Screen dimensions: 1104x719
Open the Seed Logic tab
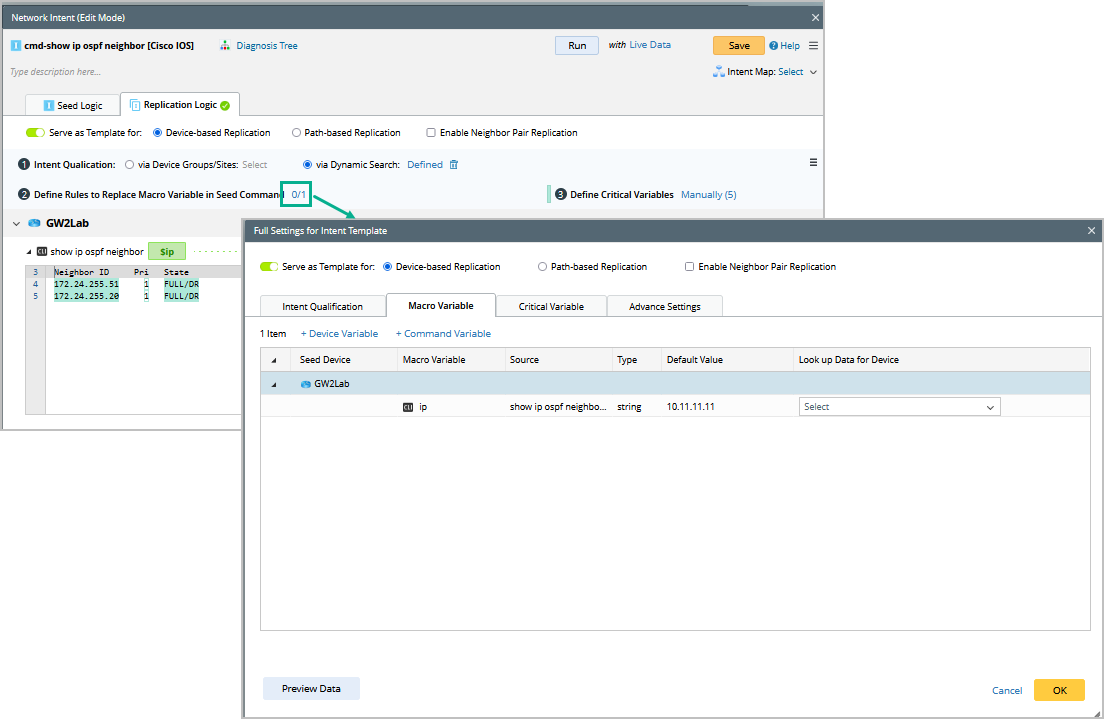(74, 105)
